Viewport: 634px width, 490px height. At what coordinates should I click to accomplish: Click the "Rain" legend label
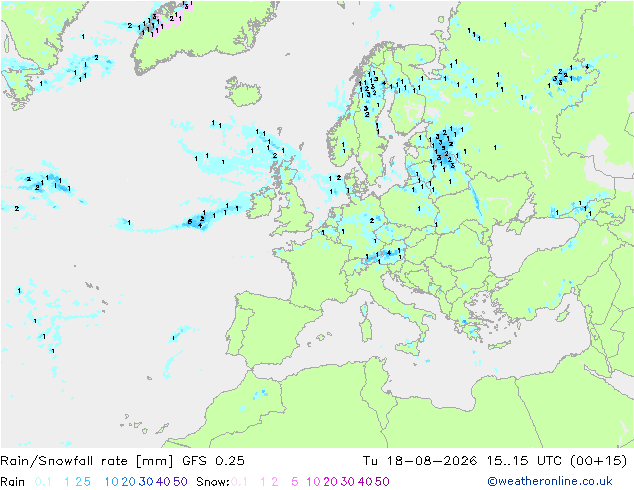pyautogui.click(x=13, y=482)
